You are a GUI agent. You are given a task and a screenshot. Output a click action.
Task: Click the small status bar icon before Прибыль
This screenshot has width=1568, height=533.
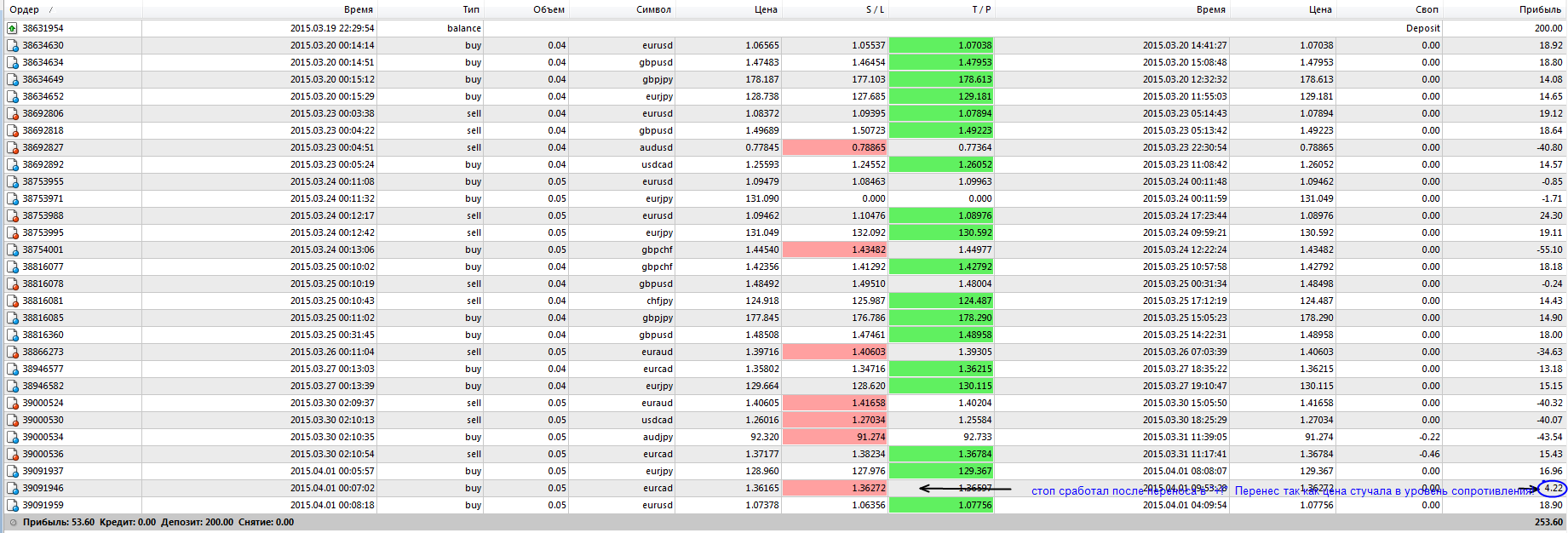click(x=13, y=523)
